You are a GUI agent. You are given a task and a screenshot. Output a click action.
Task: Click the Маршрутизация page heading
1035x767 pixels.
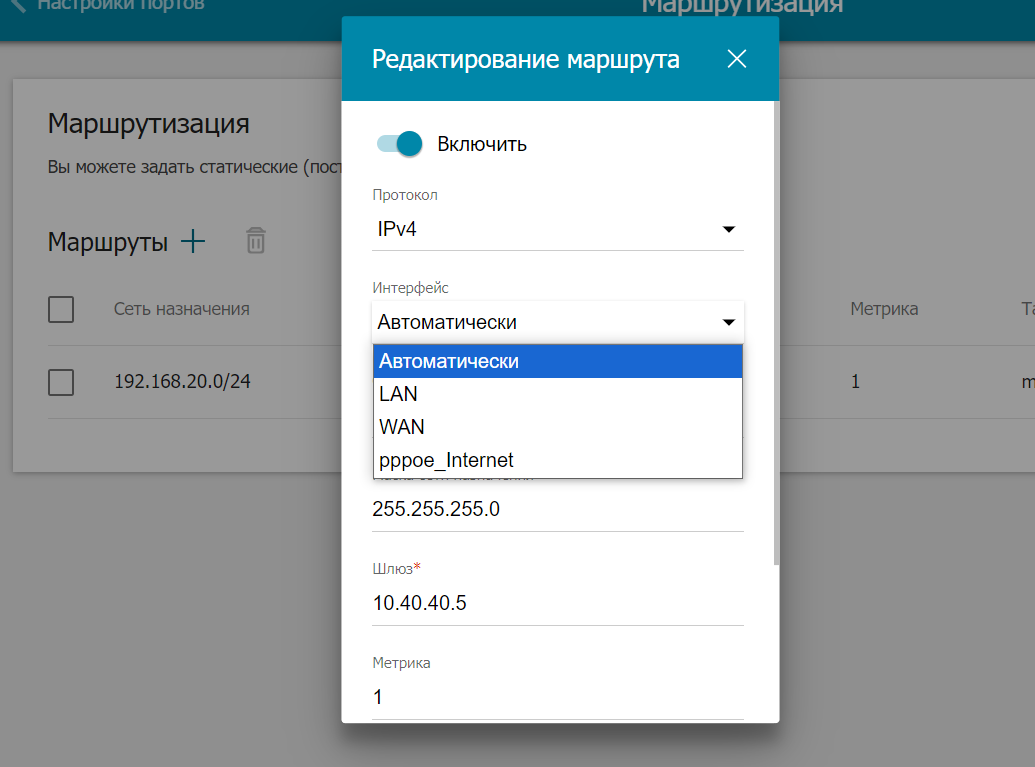[149, 124]
